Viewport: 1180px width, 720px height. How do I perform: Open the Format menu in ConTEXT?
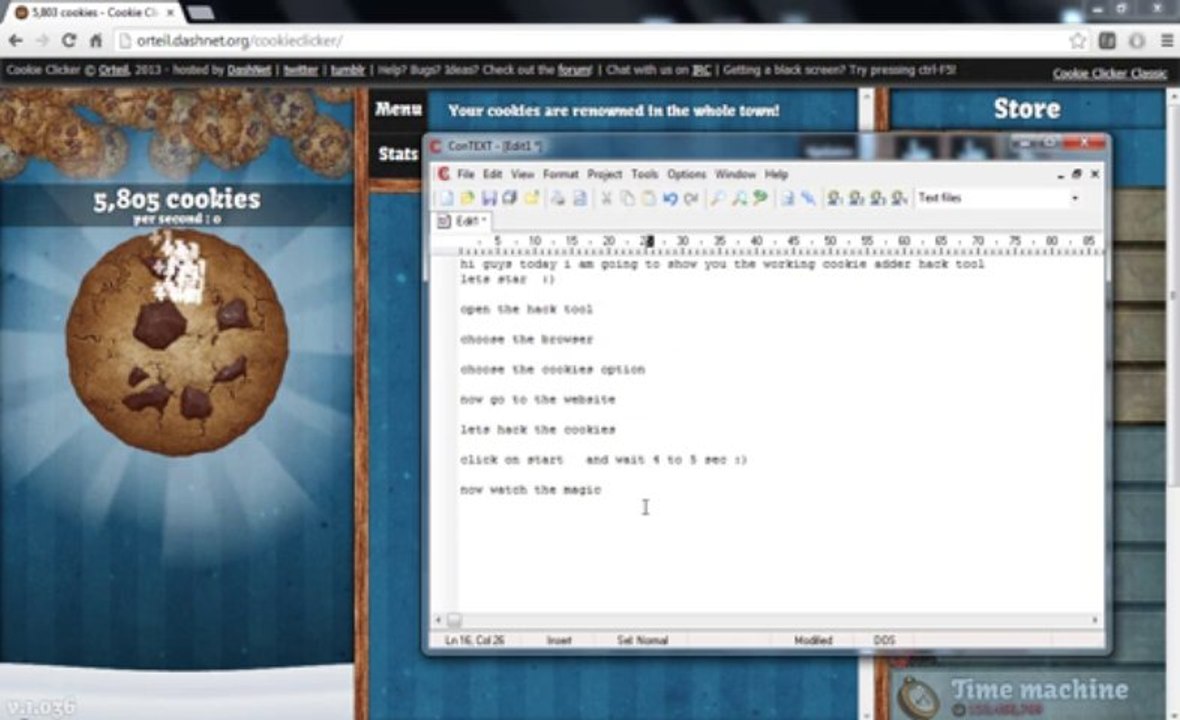click(x=561, y=174)
